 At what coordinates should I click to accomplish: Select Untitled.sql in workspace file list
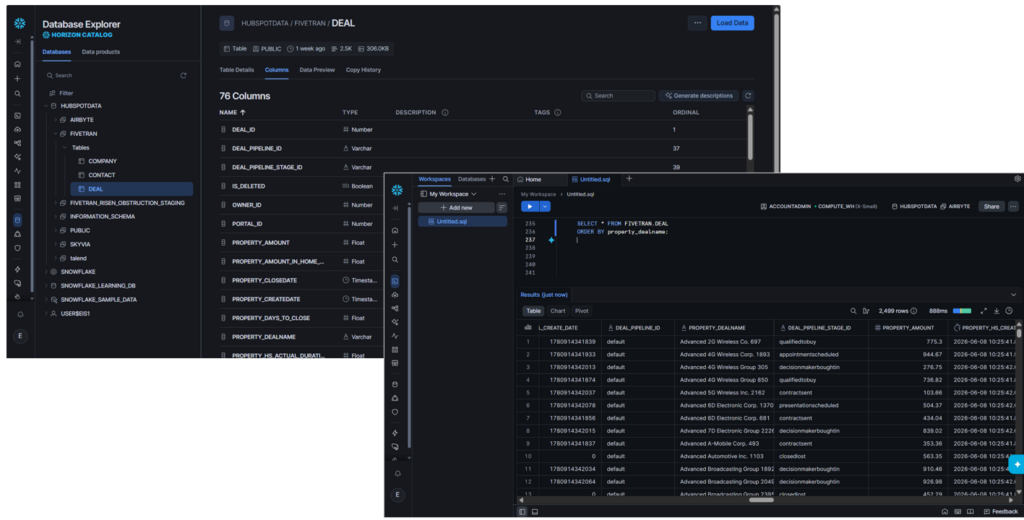click(x=462, y=221)
